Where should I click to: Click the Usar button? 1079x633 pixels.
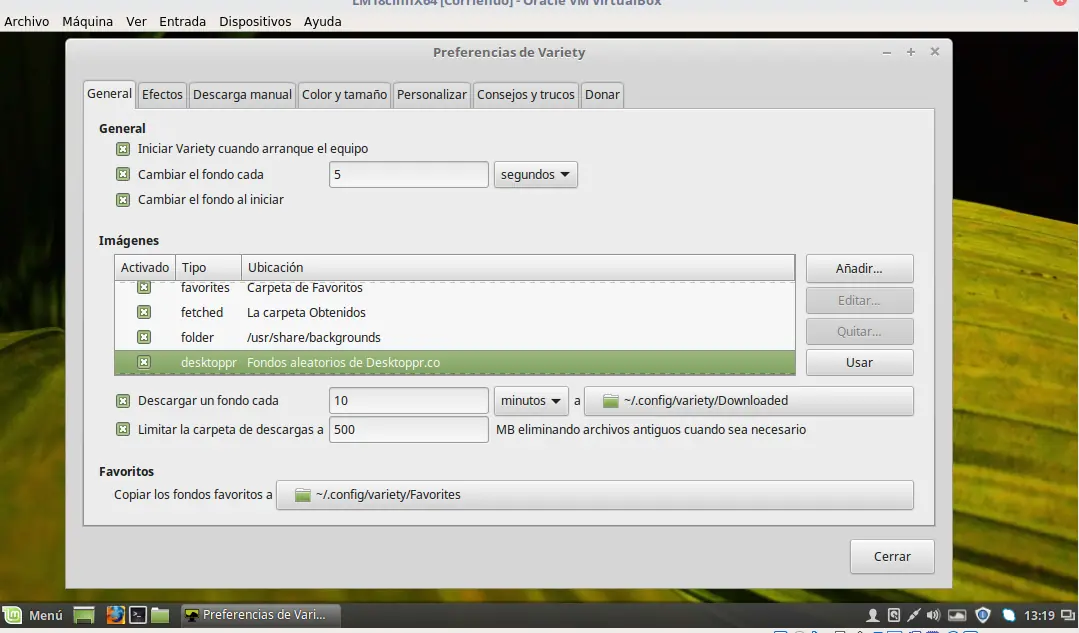click(859, 363)
